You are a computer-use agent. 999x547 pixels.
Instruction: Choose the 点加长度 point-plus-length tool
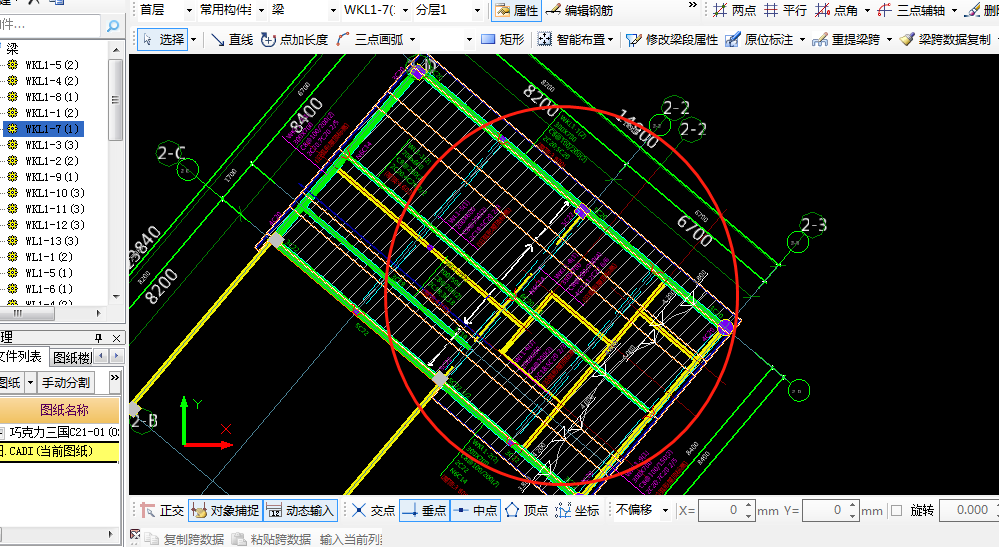[x=294, y=39]
